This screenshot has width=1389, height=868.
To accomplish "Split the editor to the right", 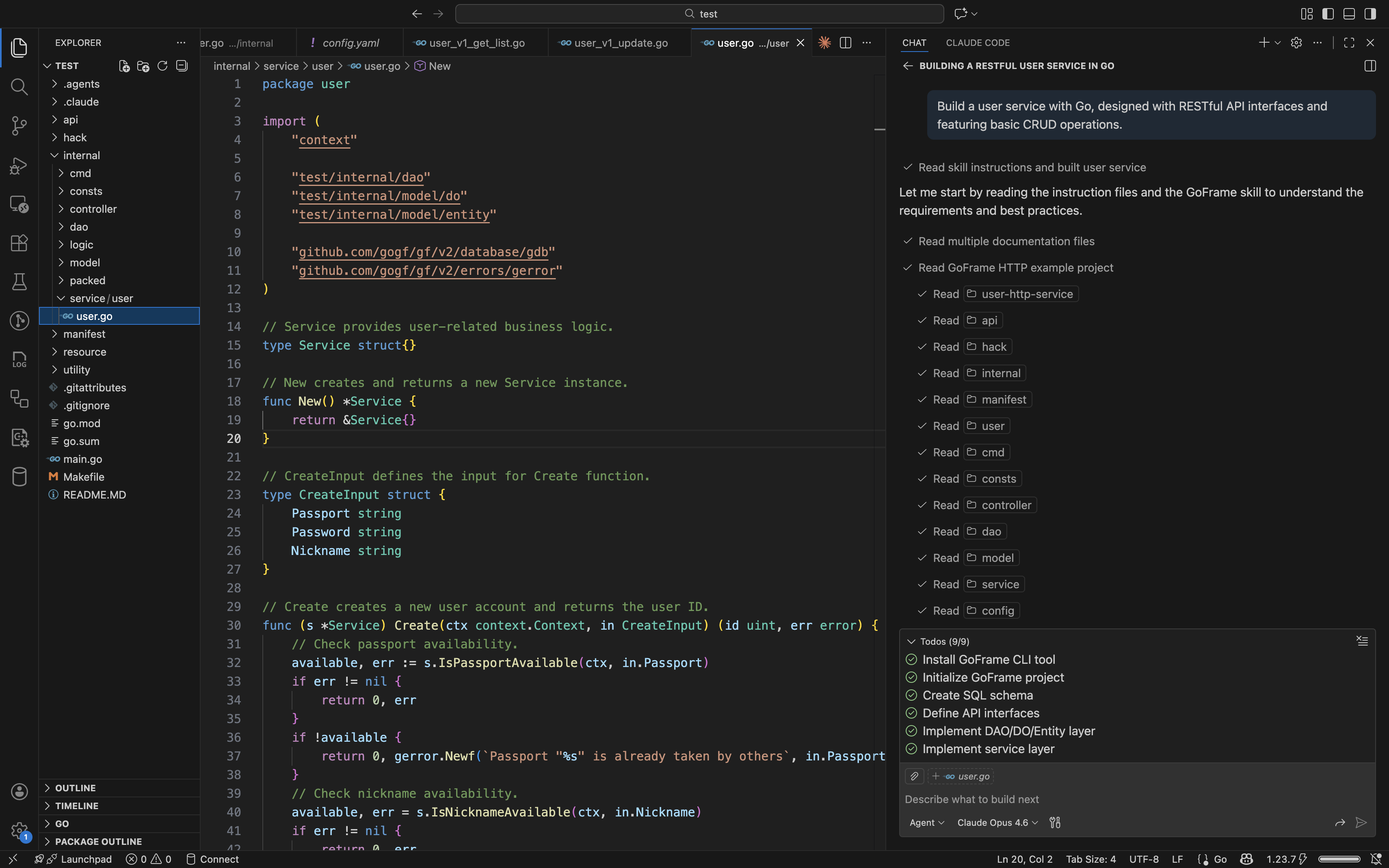I will point(845,43).
